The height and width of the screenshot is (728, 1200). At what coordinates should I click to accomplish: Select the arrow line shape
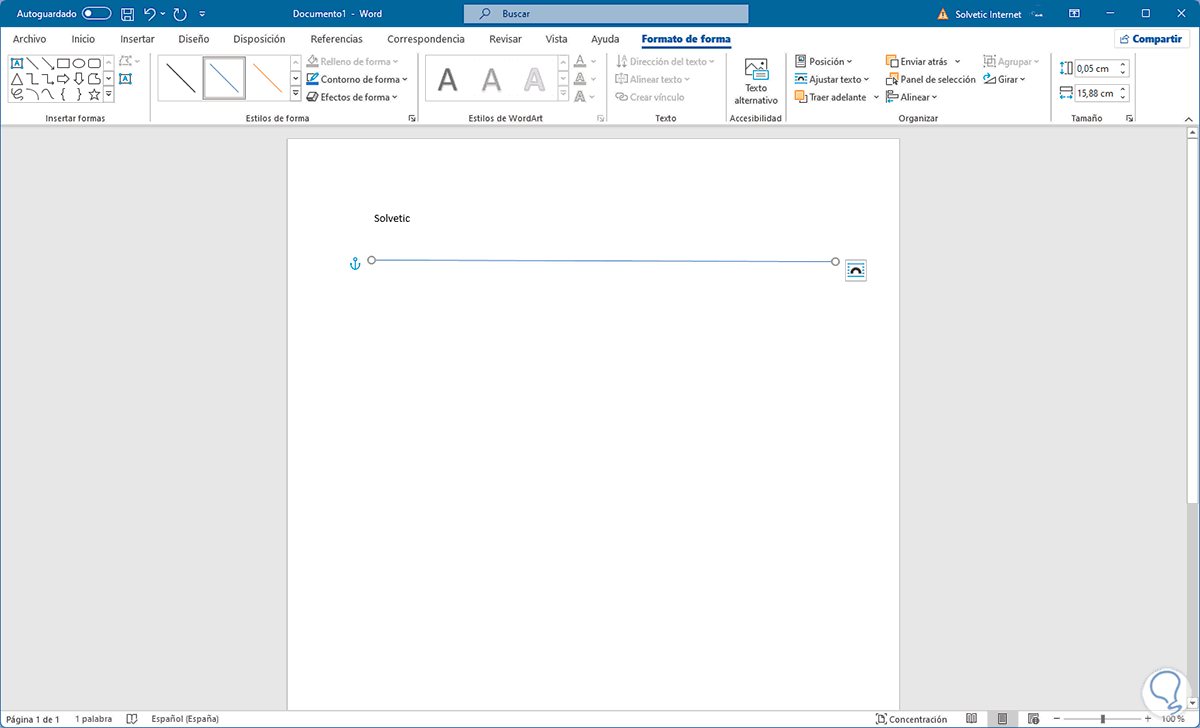47,62
